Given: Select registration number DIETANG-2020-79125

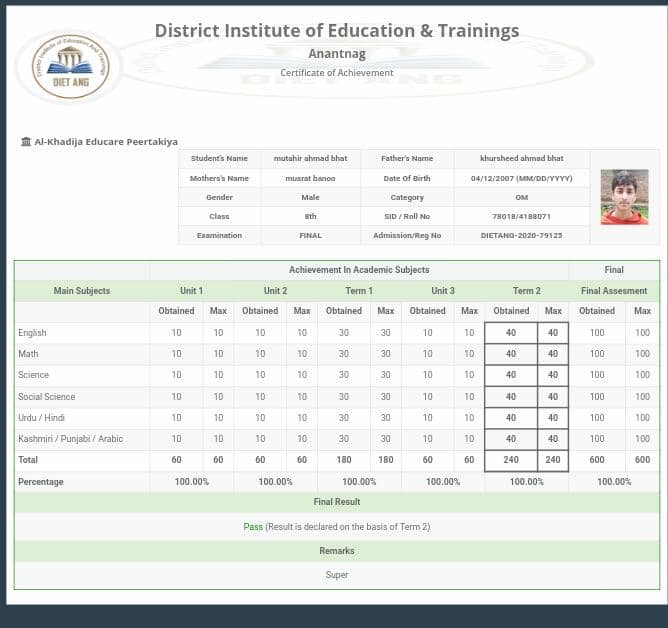Looking at the screenshot, I should pos(521,235).
